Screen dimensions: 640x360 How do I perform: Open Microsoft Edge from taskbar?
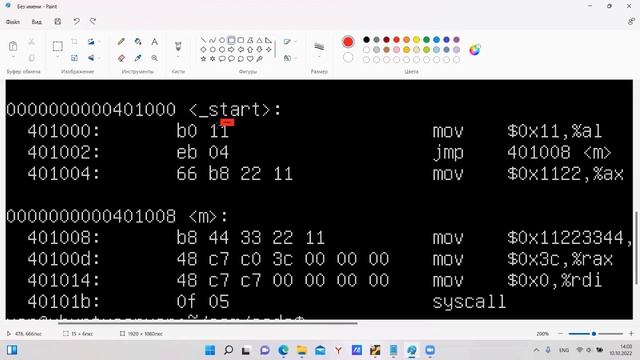(283, 350)
